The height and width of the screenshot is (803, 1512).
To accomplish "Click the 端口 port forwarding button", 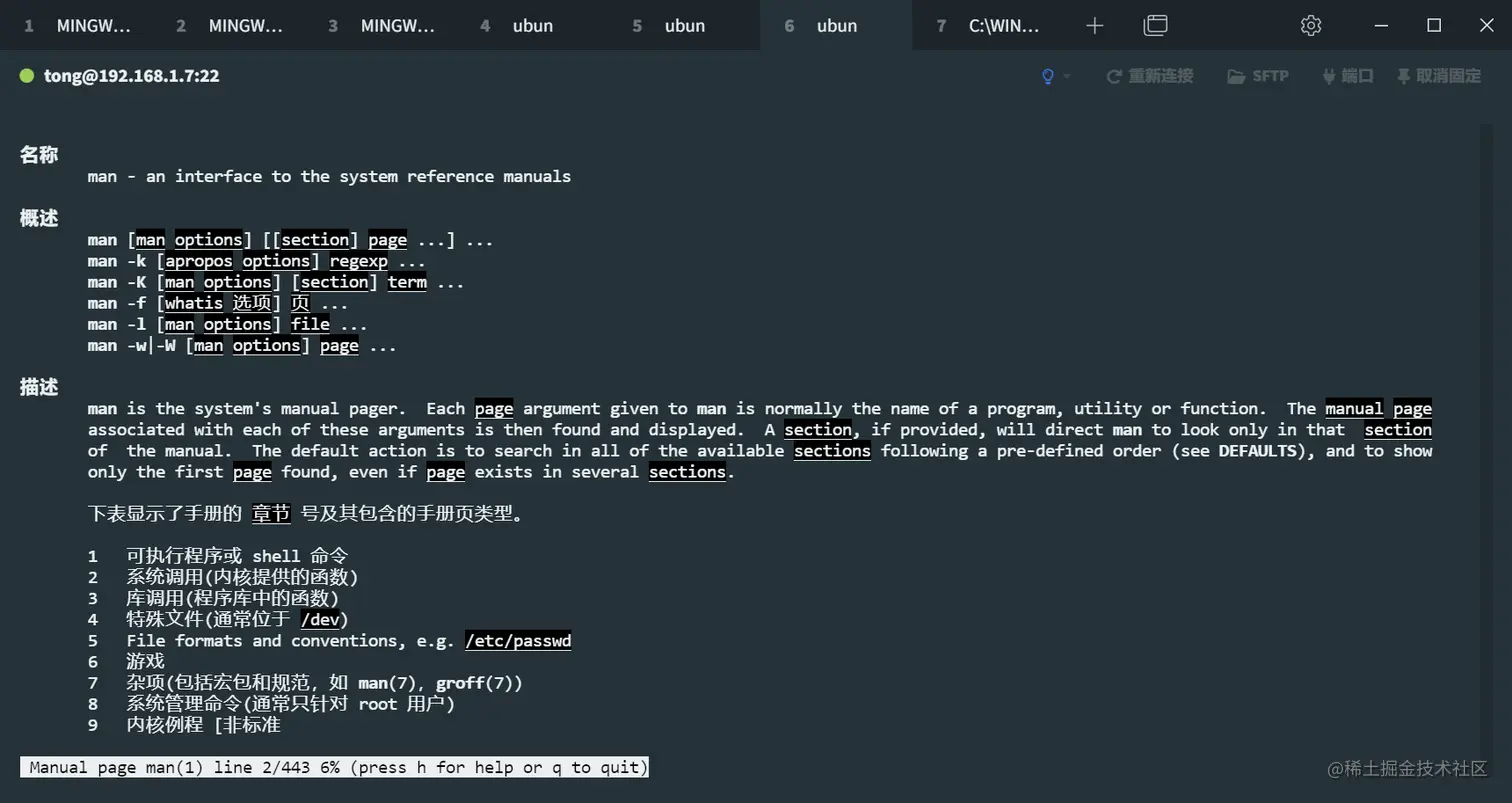I will click(x=1347, y=76).
